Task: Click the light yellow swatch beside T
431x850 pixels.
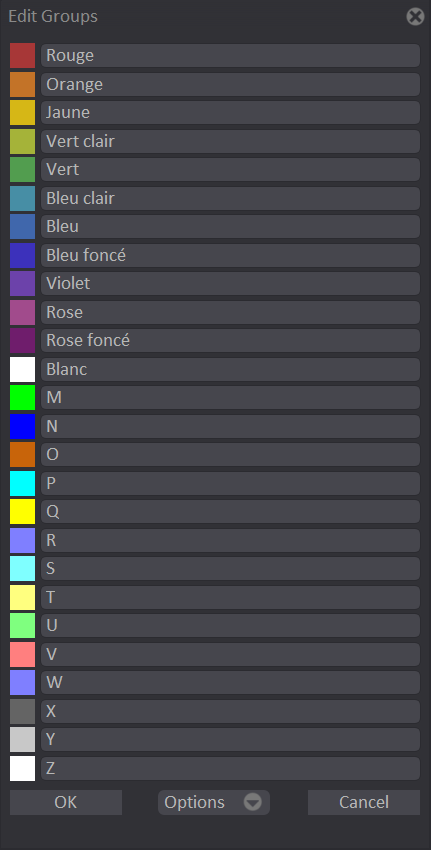Action: 22,597
